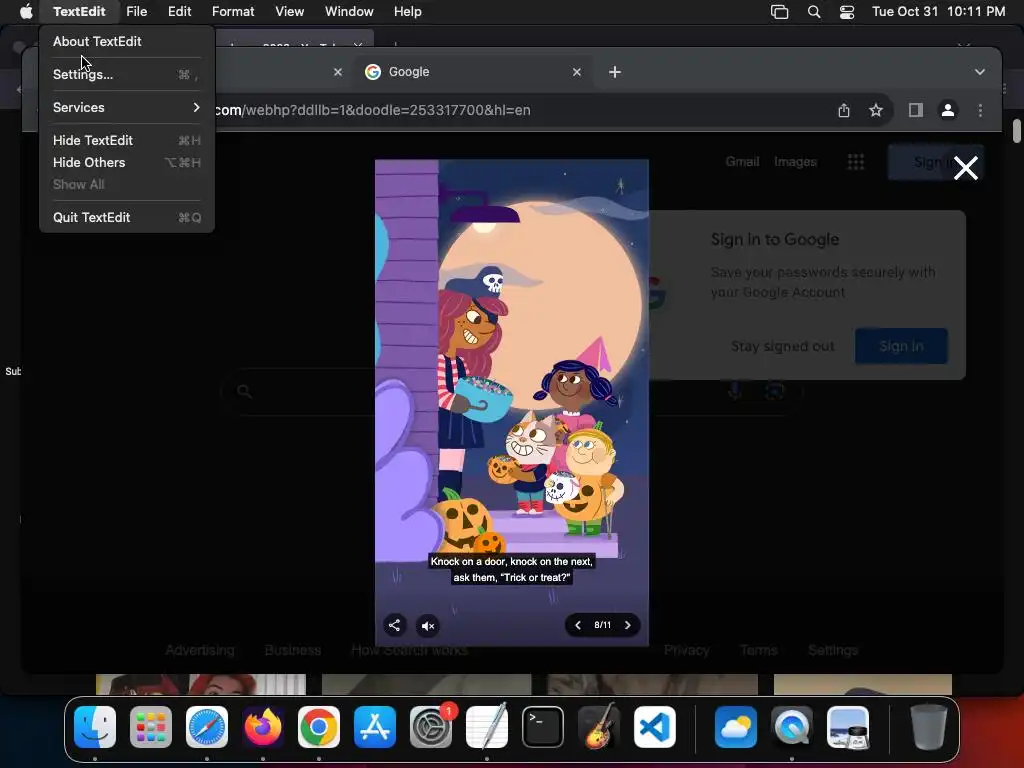Switch to the Google tab

[x=473, y=72]
